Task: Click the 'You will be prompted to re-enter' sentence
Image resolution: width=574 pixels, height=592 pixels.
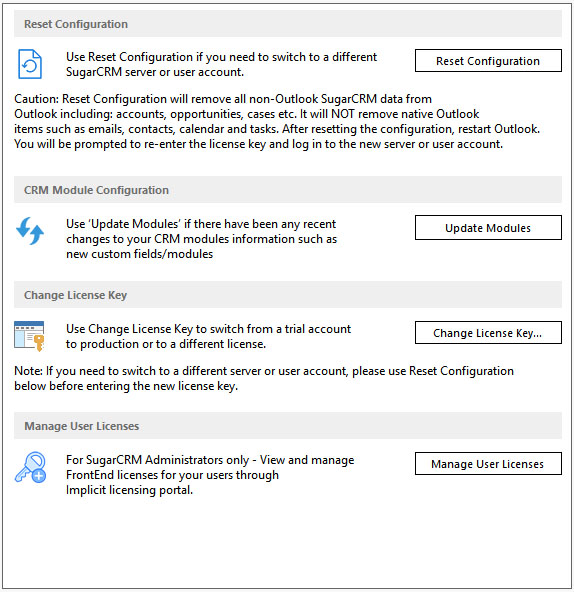Action: point(258,144)
